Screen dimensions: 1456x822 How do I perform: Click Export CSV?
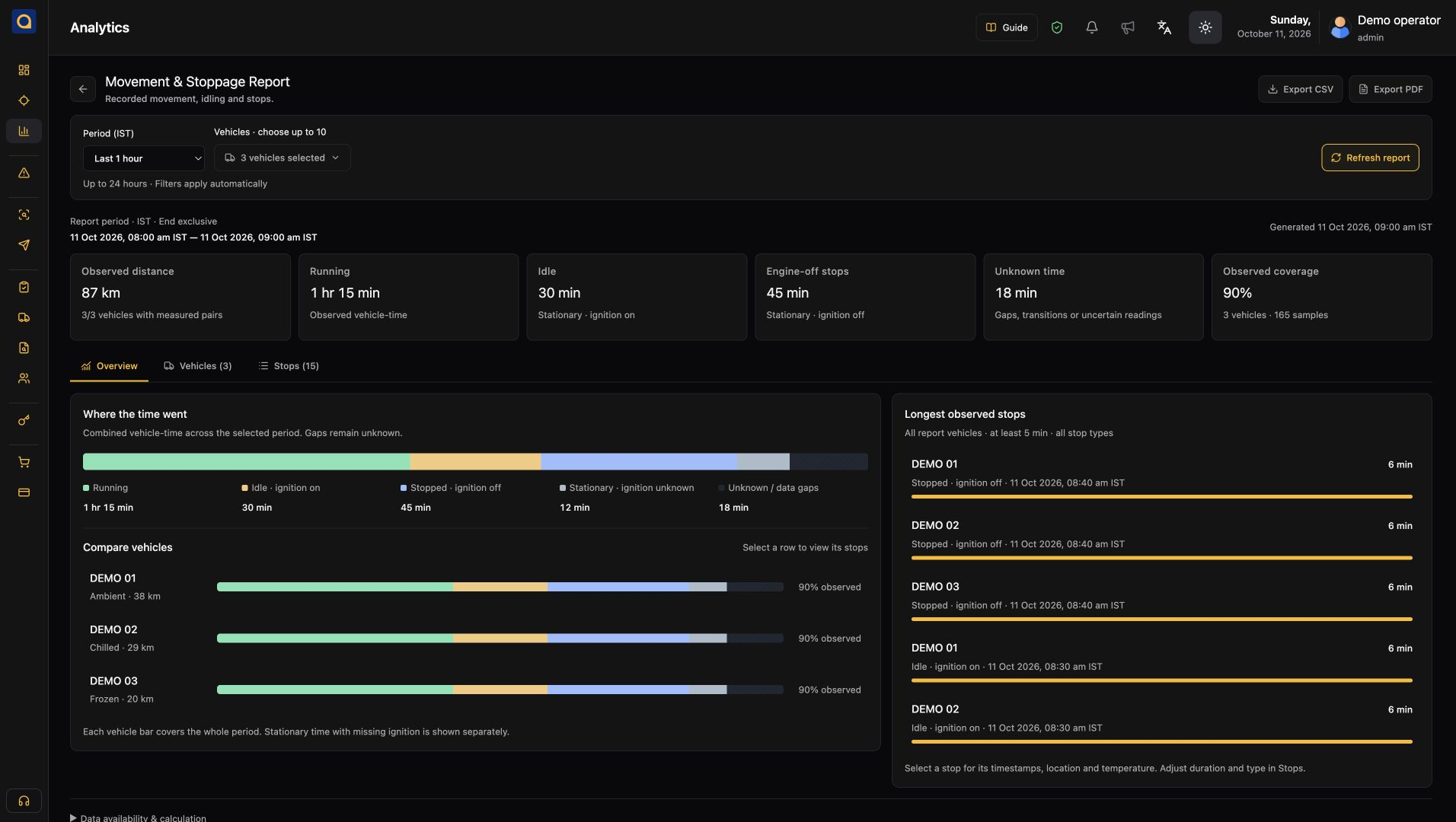pyautogui.click(x=1300, y=89)
